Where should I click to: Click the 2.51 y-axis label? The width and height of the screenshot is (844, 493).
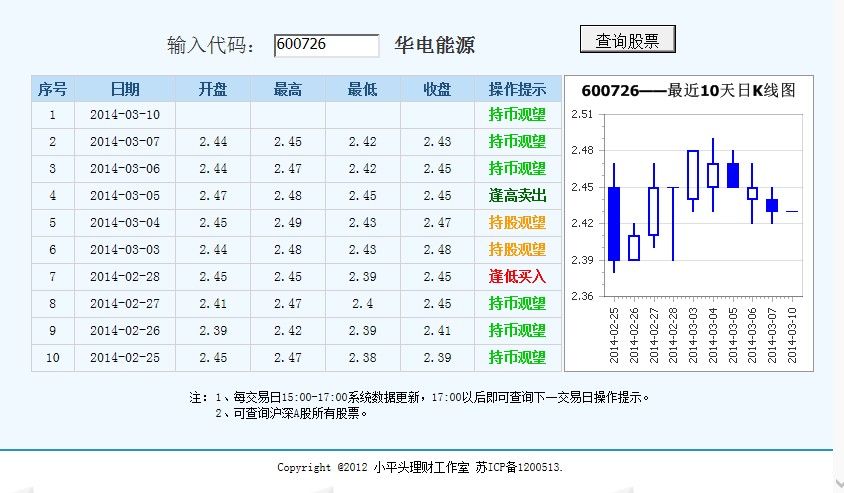pyautogui.click(x=582, y=114)
